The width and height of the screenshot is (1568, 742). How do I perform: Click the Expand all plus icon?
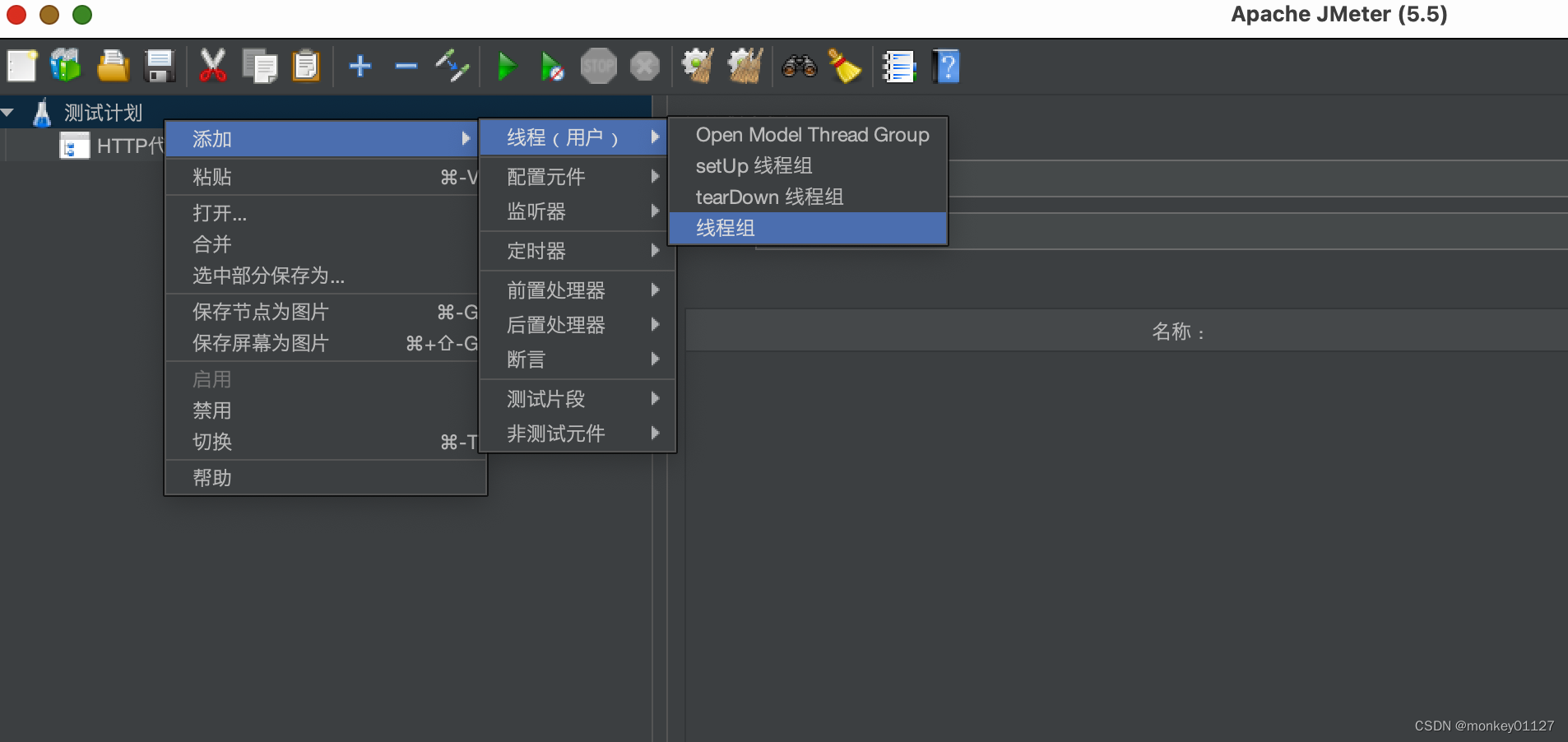360,66
